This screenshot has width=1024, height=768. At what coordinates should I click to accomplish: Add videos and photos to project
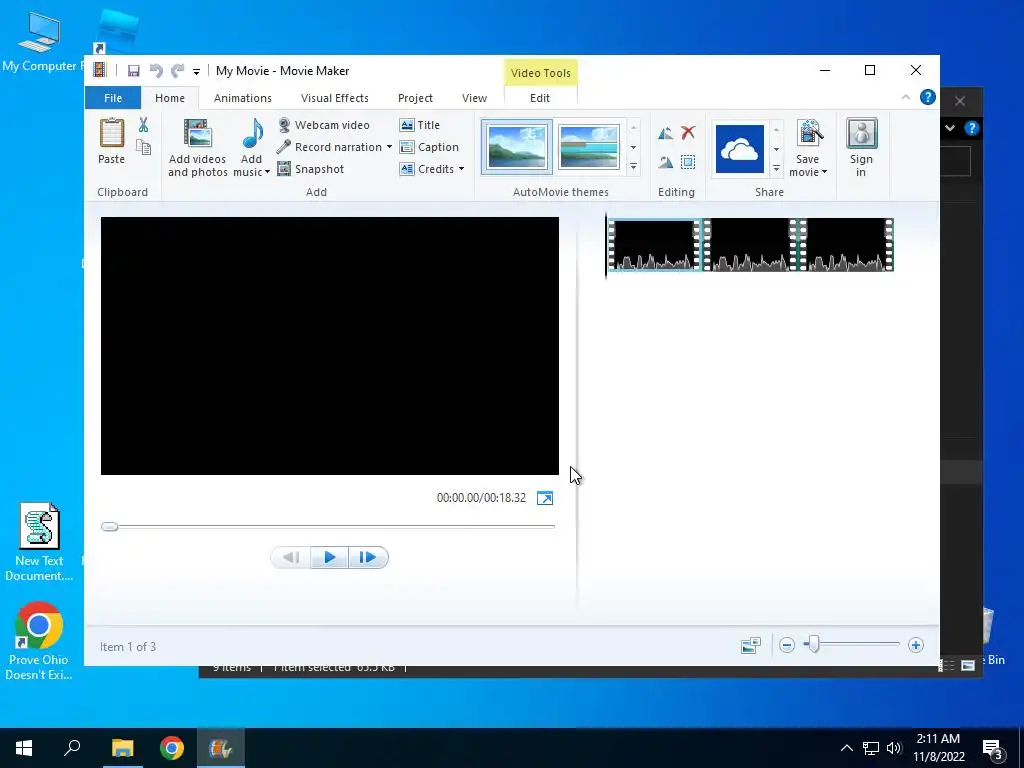[x=197, y=148]
